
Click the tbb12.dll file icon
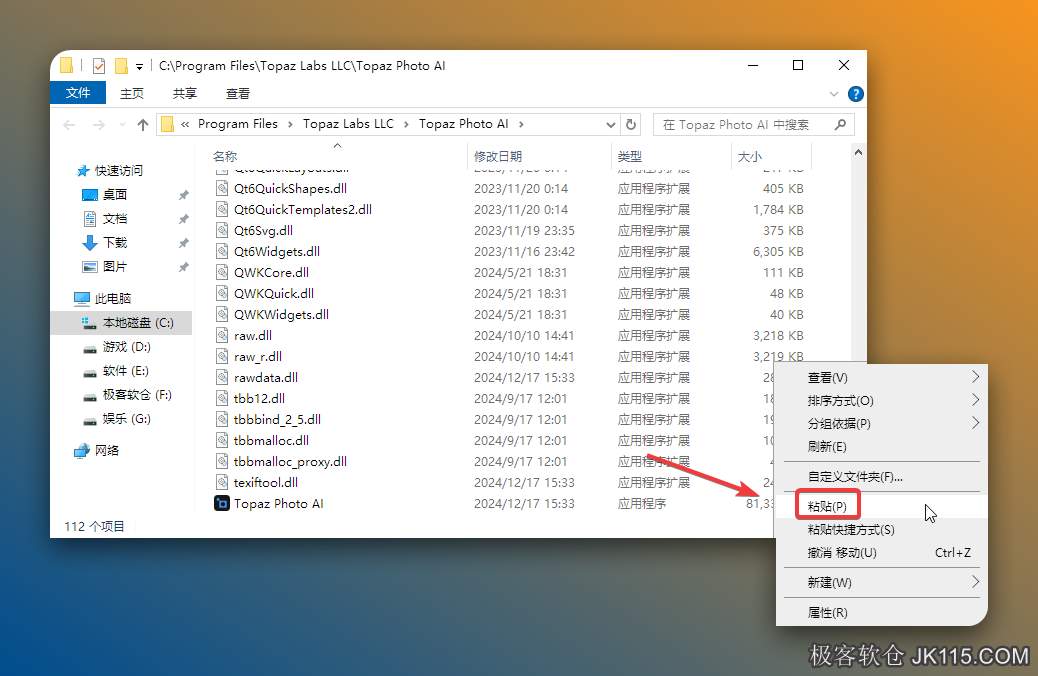(x=222, y=399)
